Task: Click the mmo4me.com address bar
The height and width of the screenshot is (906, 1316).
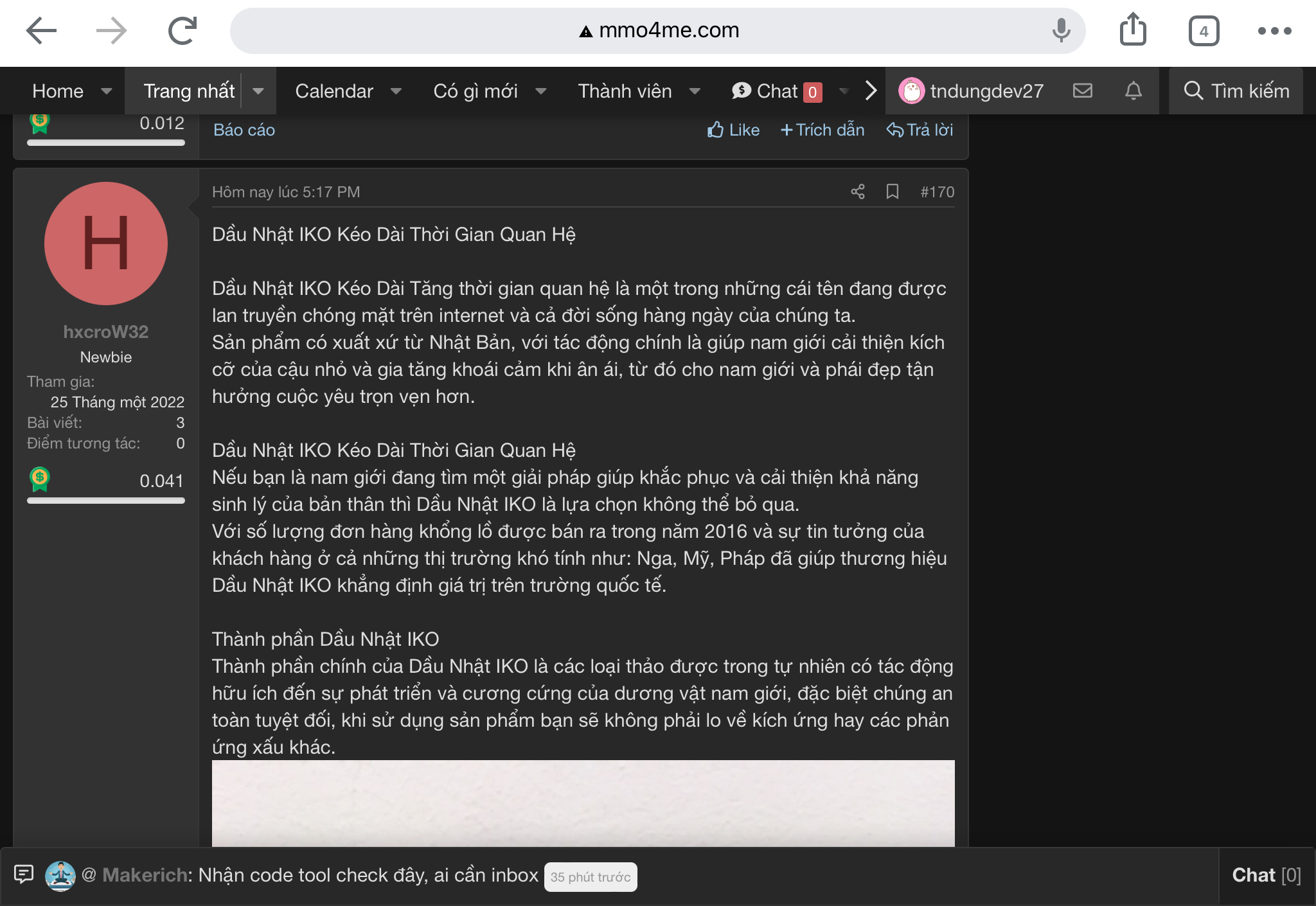Action: pyautogui.click(x=657, y=30)
